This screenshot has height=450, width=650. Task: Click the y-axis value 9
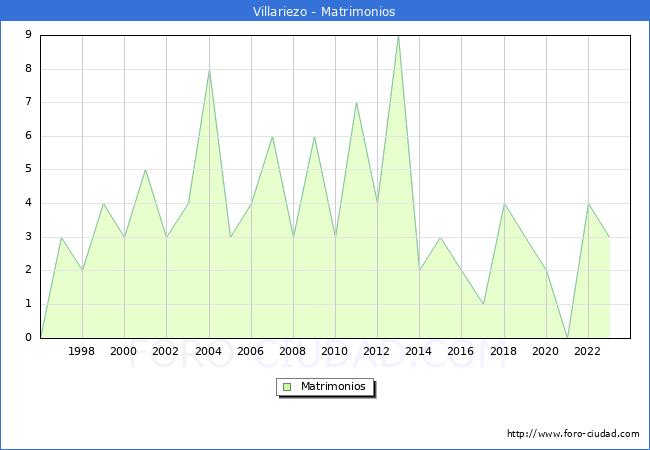28,34
